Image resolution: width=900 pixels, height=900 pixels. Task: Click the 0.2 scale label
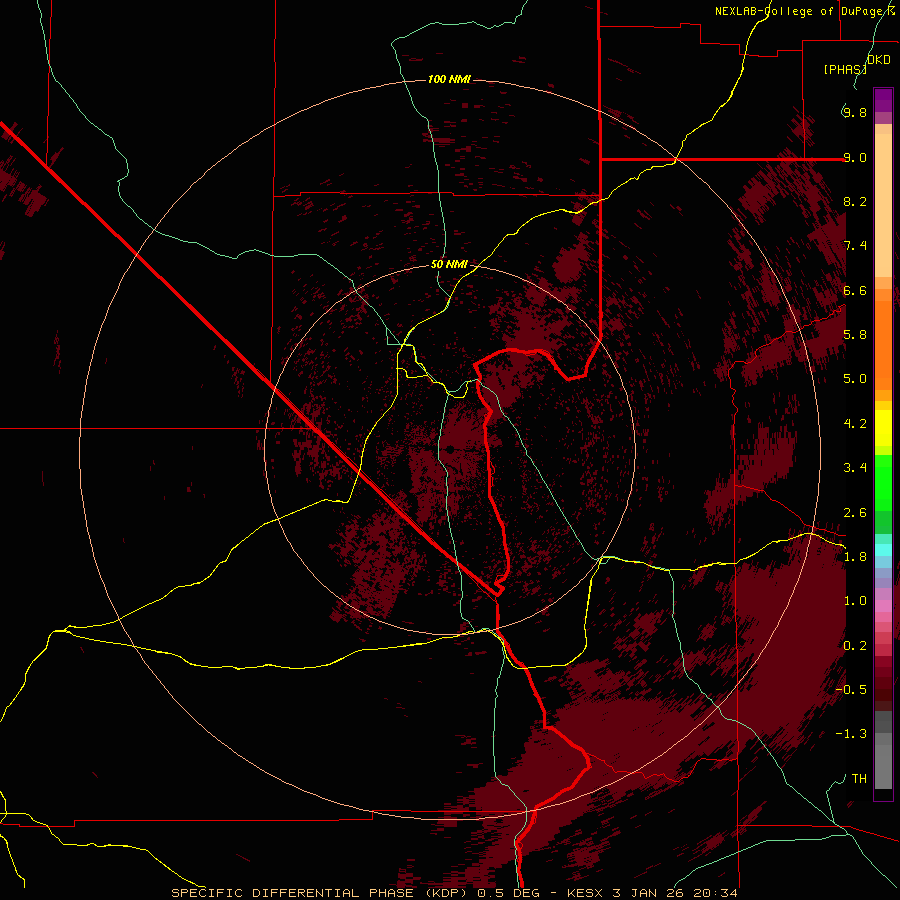coord(854,646)
